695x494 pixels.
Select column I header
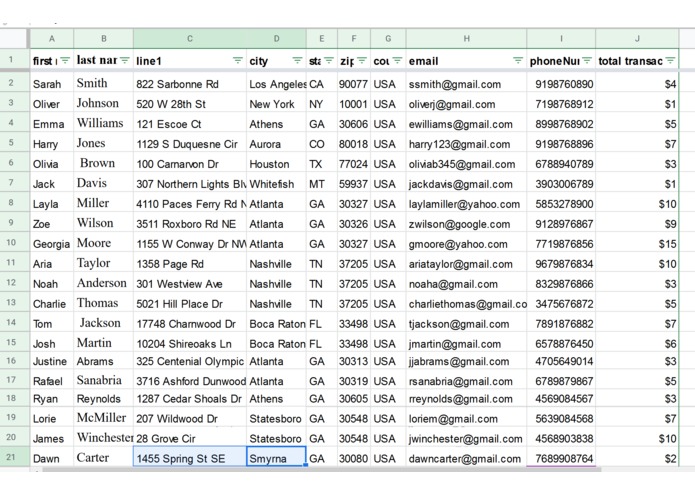coord(561,39)
